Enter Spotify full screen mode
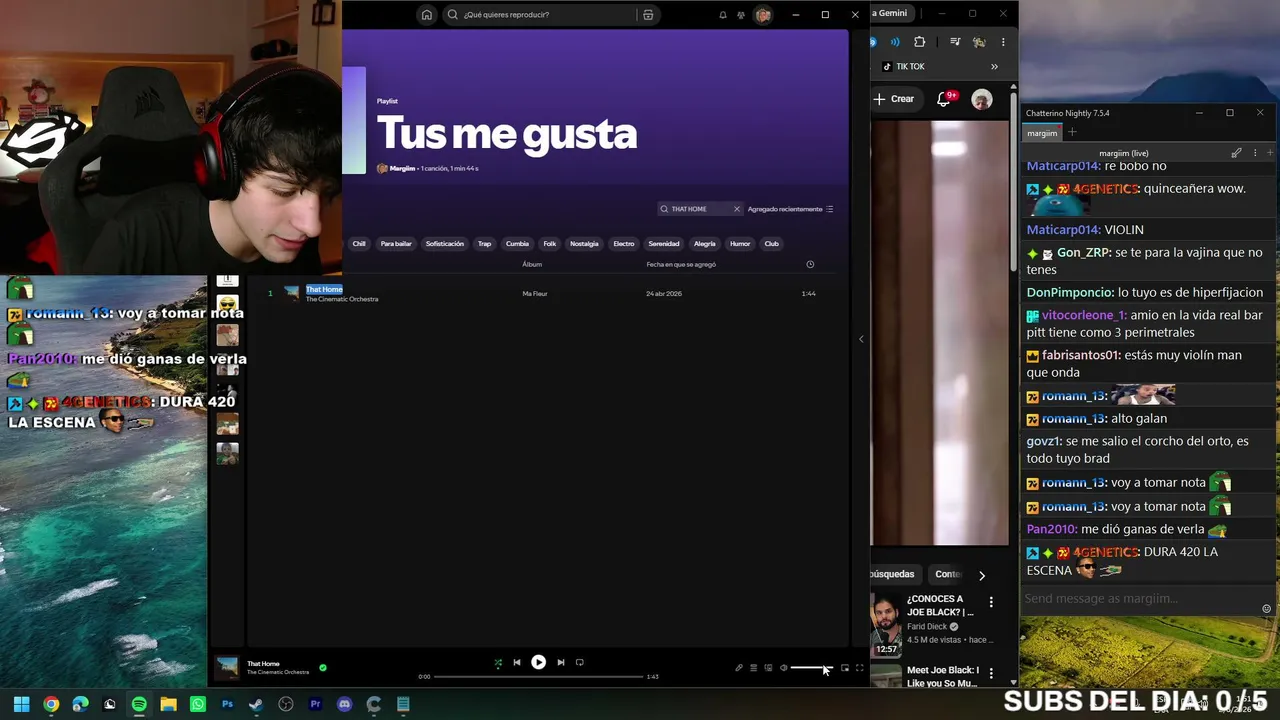The width and height of the screenshot is (1280, 720). click(x=859, y=668)
